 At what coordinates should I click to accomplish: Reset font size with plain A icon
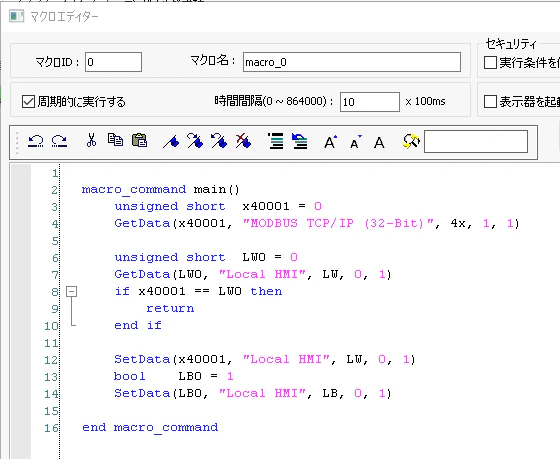(x=379, y=143)
